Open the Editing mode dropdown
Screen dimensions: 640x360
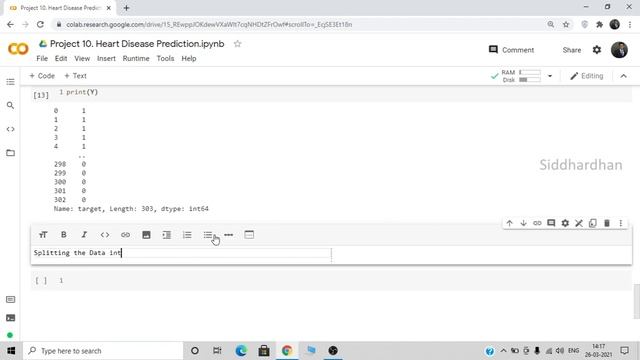click(x=587, y=76)
